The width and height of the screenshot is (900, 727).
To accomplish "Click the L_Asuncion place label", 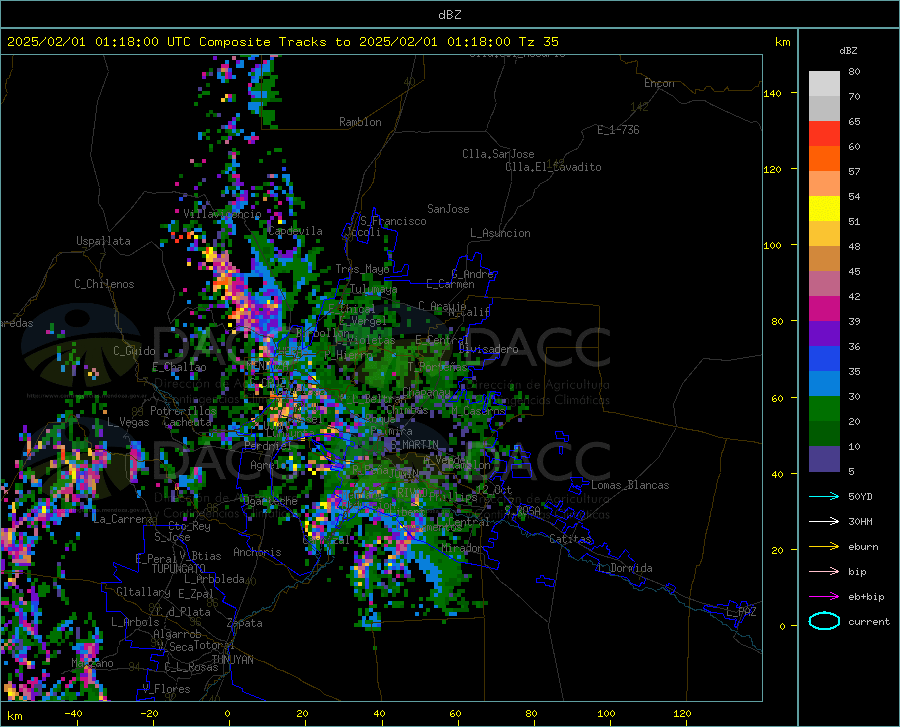I will pos(500,233).
